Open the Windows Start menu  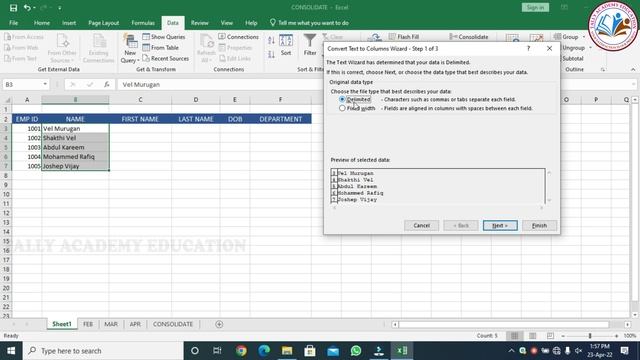coord(11,351)
